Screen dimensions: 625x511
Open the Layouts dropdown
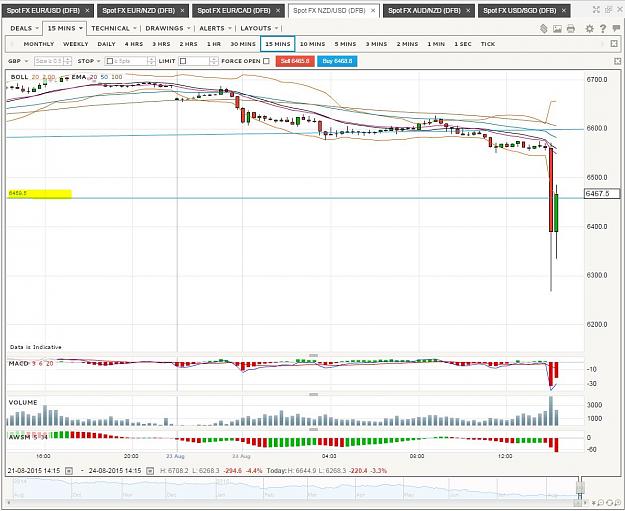pyautogui.click(x=259, y=28)
